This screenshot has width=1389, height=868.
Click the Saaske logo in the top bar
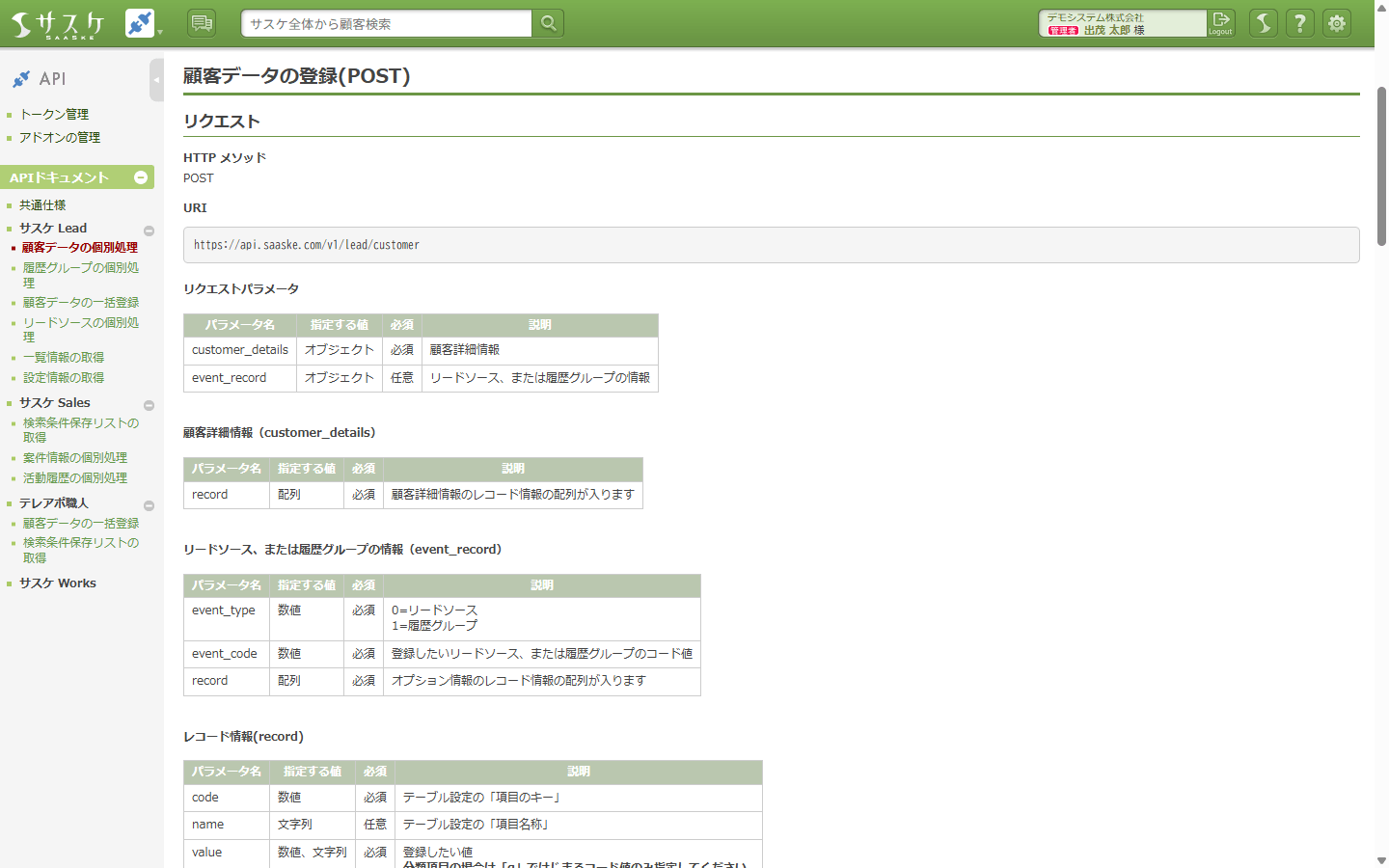pos(53,23)
